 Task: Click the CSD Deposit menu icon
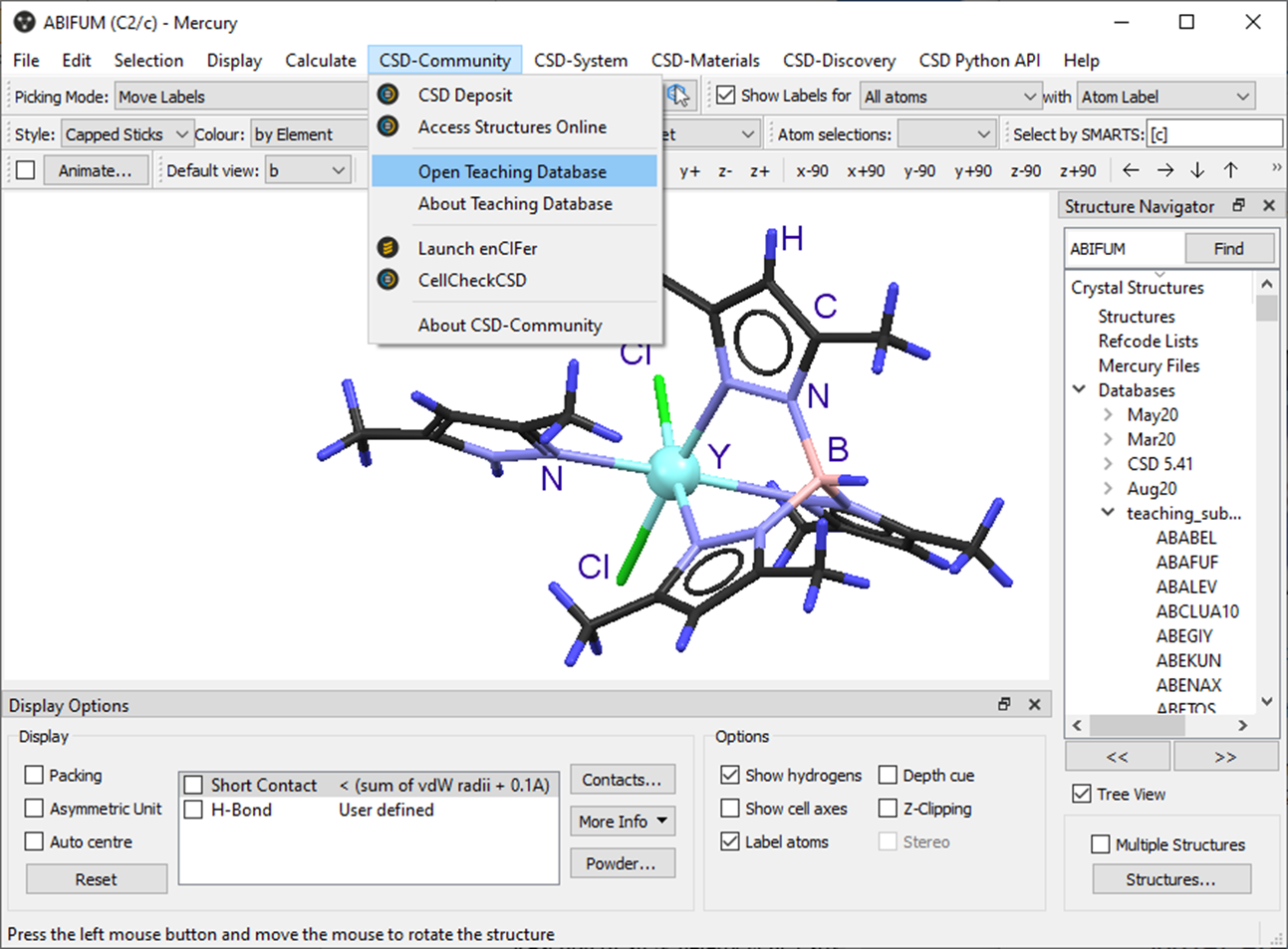coord(388,95)
